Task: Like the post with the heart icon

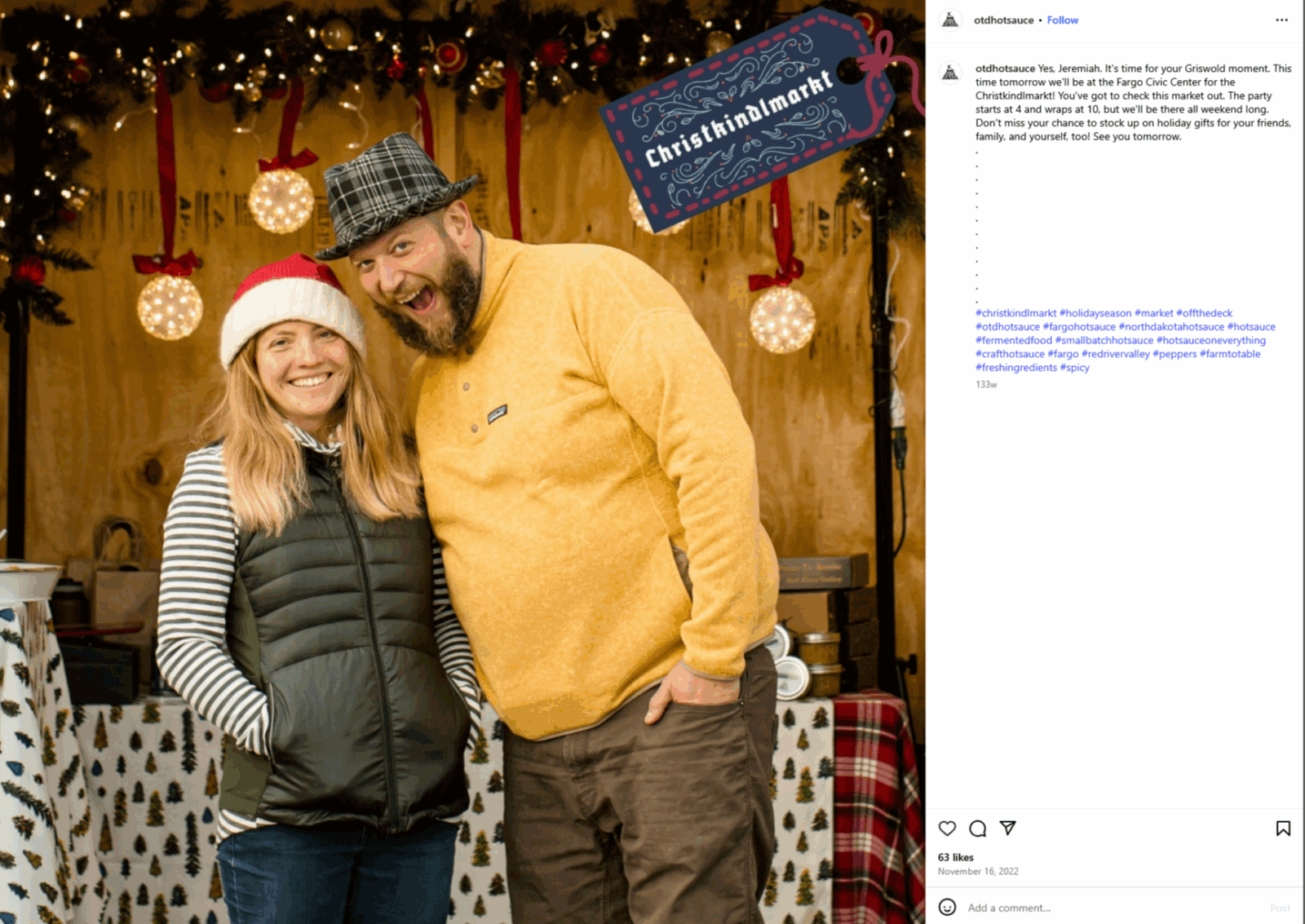Action: [947, 829]
